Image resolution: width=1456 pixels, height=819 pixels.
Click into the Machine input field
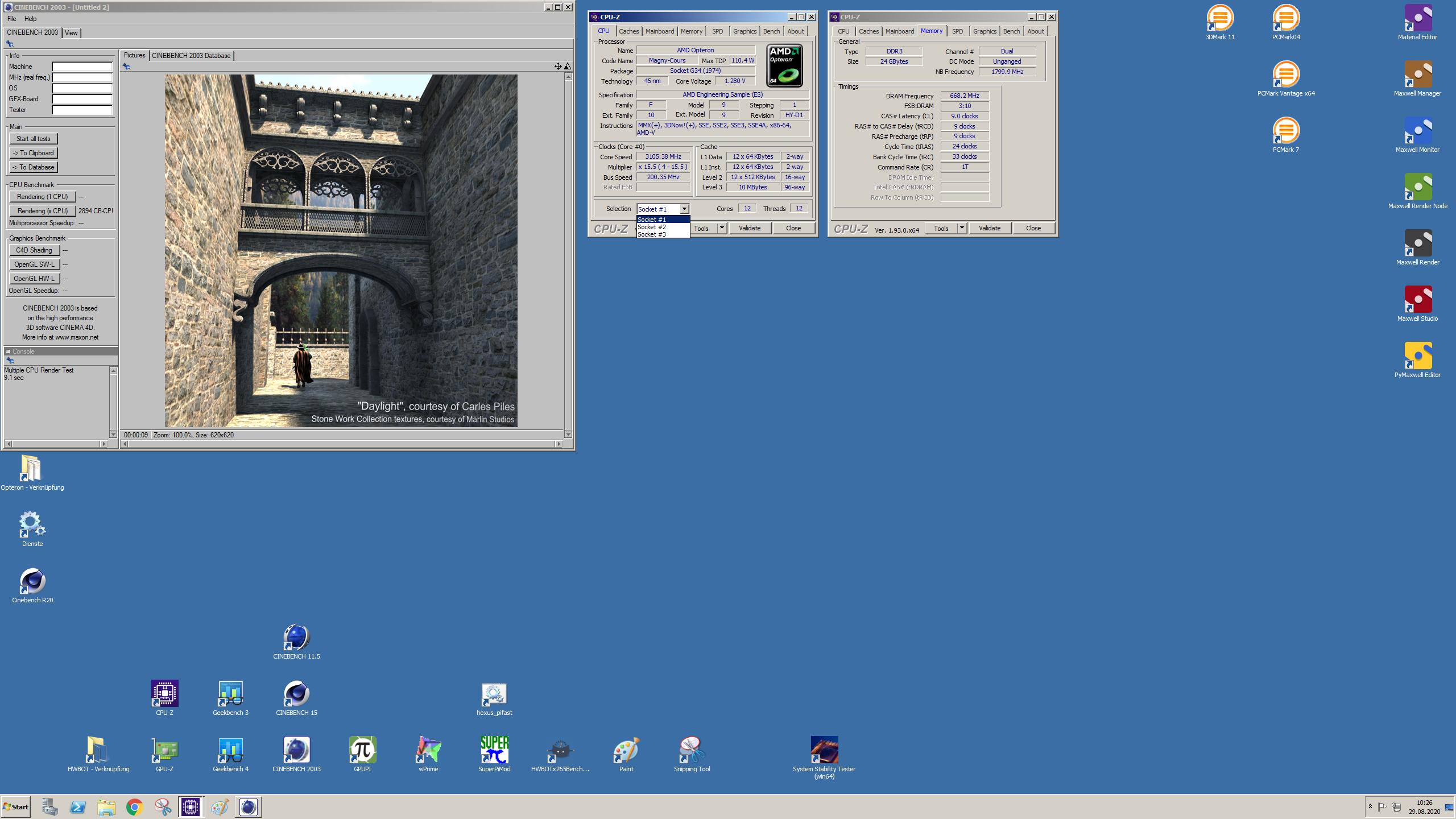pyautogui.click(x=82, y=67)
